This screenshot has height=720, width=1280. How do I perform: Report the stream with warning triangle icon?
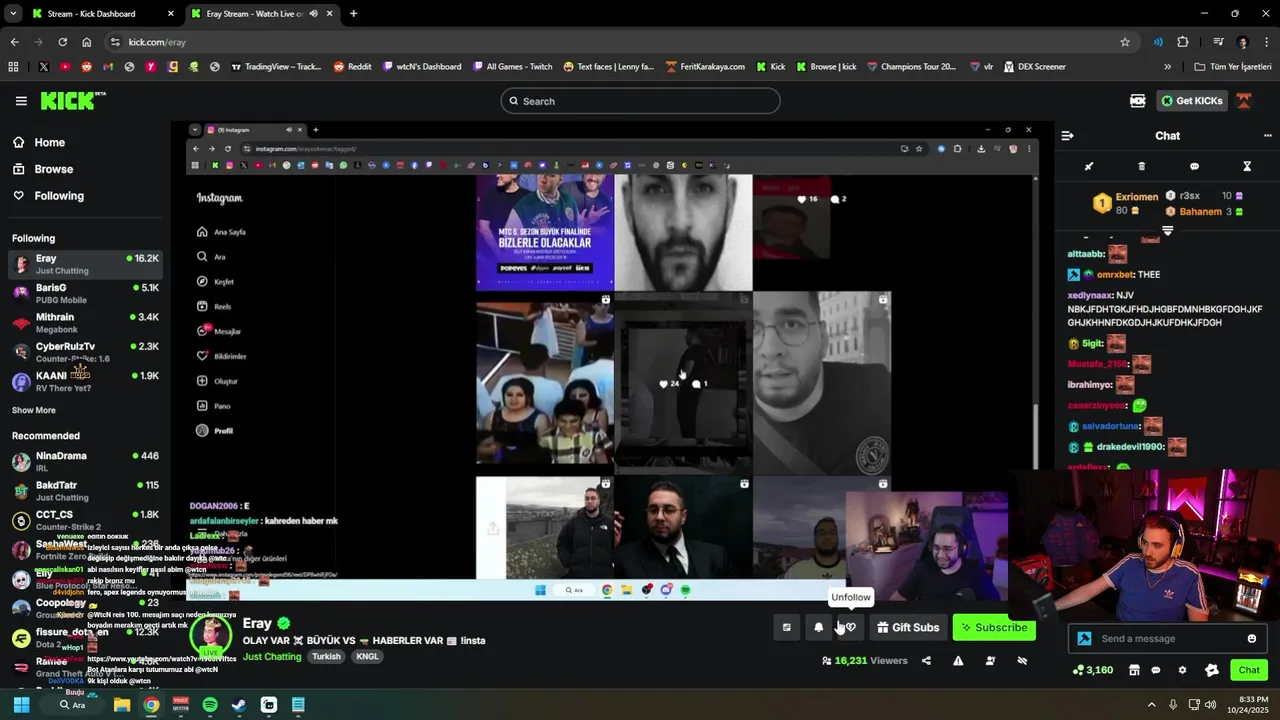point(958,660)
